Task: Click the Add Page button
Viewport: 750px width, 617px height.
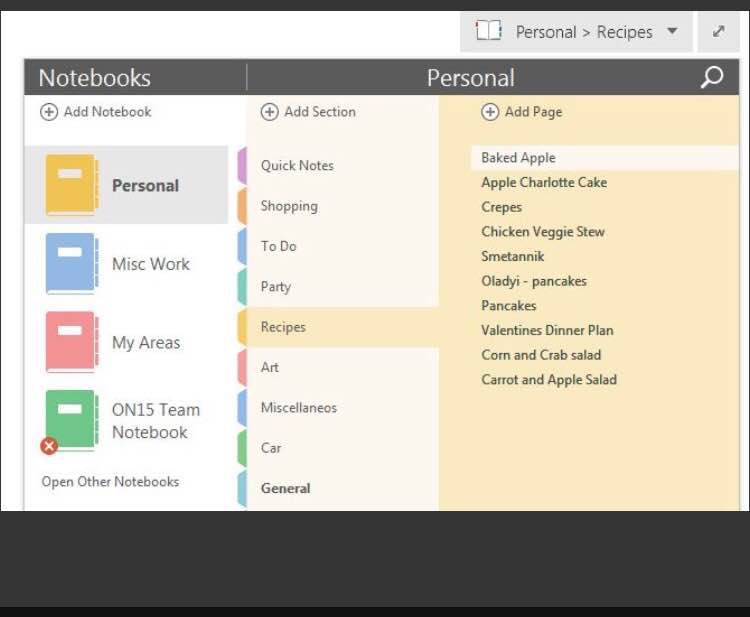Action: pyautogui.click(x=522, y=112)
